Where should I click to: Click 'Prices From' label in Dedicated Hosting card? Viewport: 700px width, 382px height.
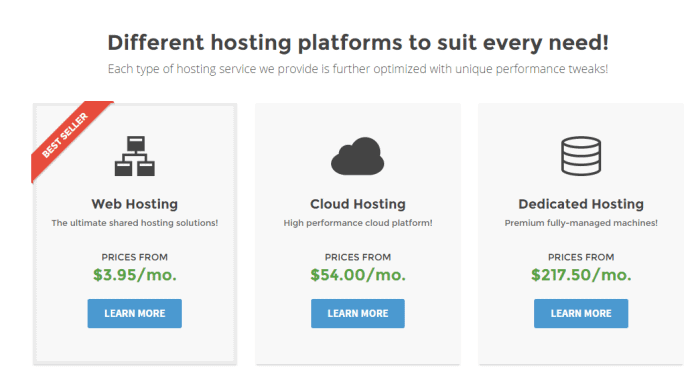[581, 257]
